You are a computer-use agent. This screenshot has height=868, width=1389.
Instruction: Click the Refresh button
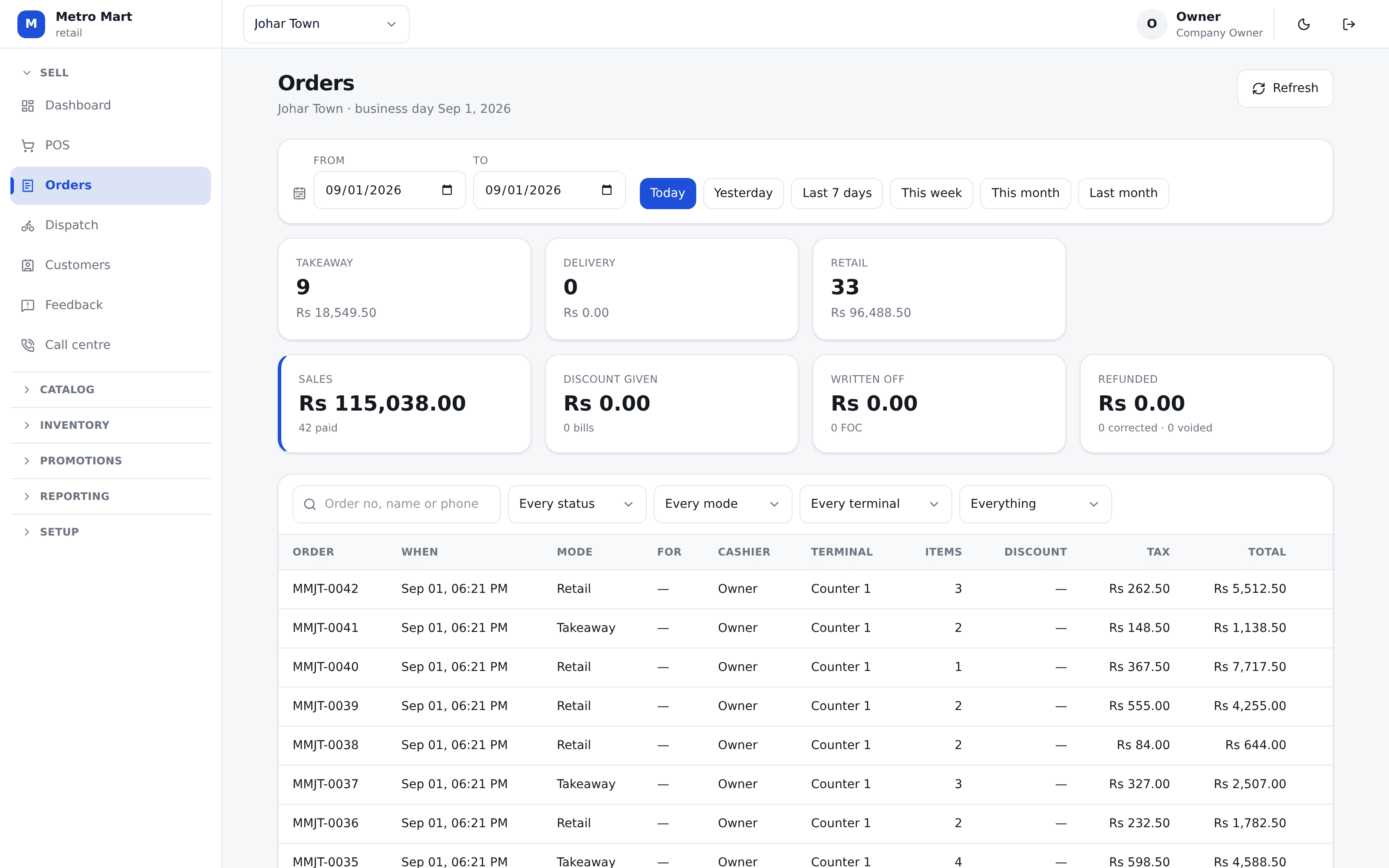point(1284,89)
